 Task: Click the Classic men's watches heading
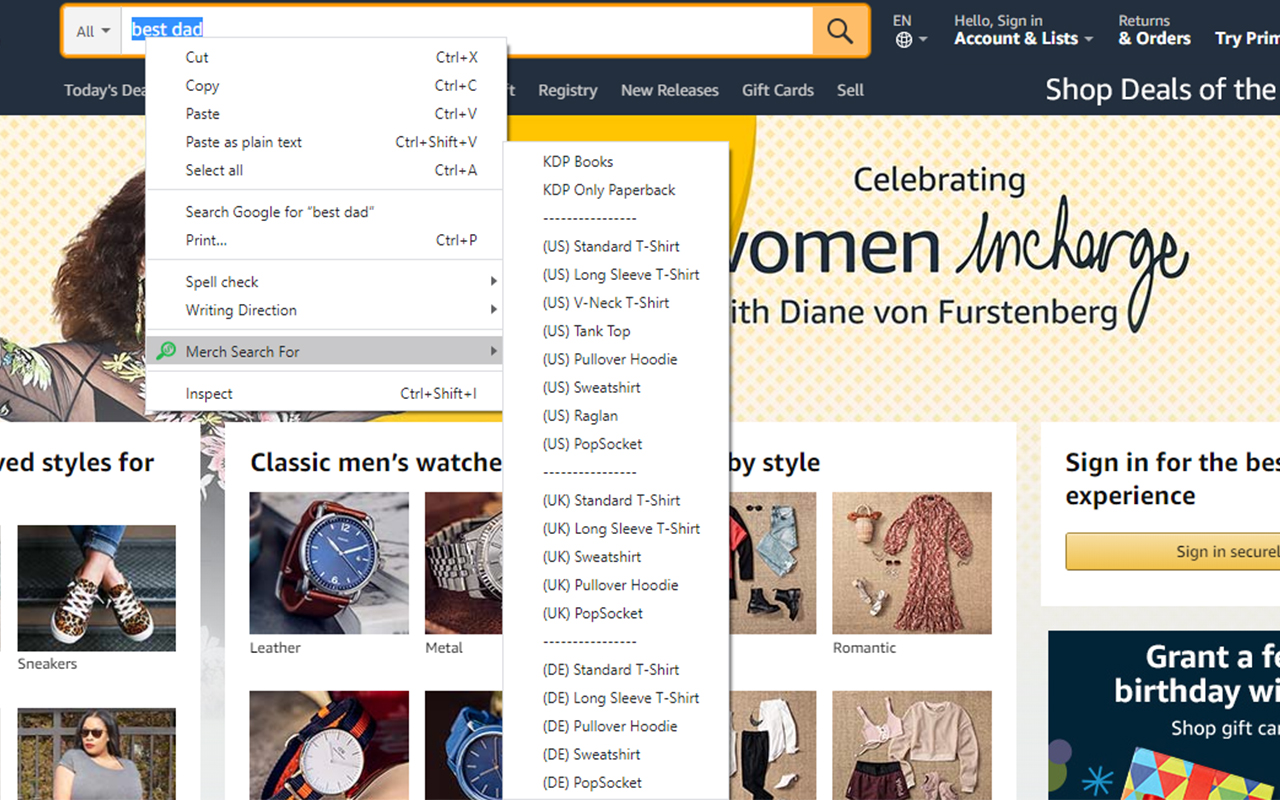coord(376,462)
